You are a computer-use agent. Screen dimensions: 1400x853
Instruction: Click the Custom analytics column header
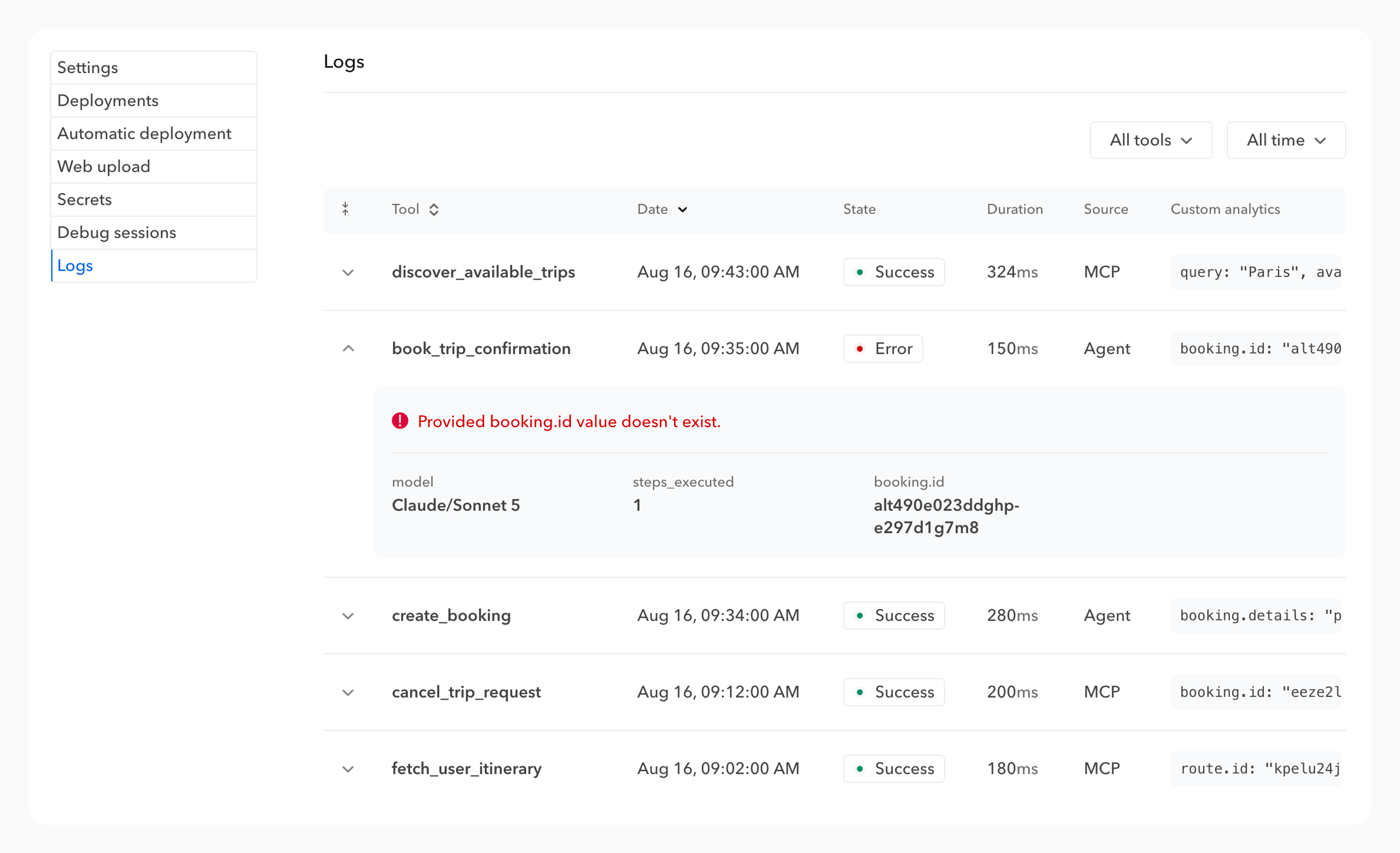point(1225,209)
